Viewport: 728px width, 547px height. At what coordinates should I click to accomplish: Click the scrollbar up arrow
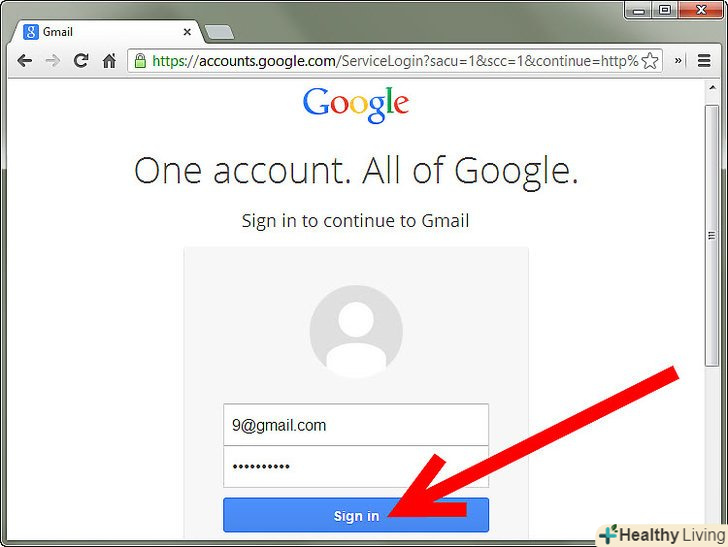click(712, 87)
